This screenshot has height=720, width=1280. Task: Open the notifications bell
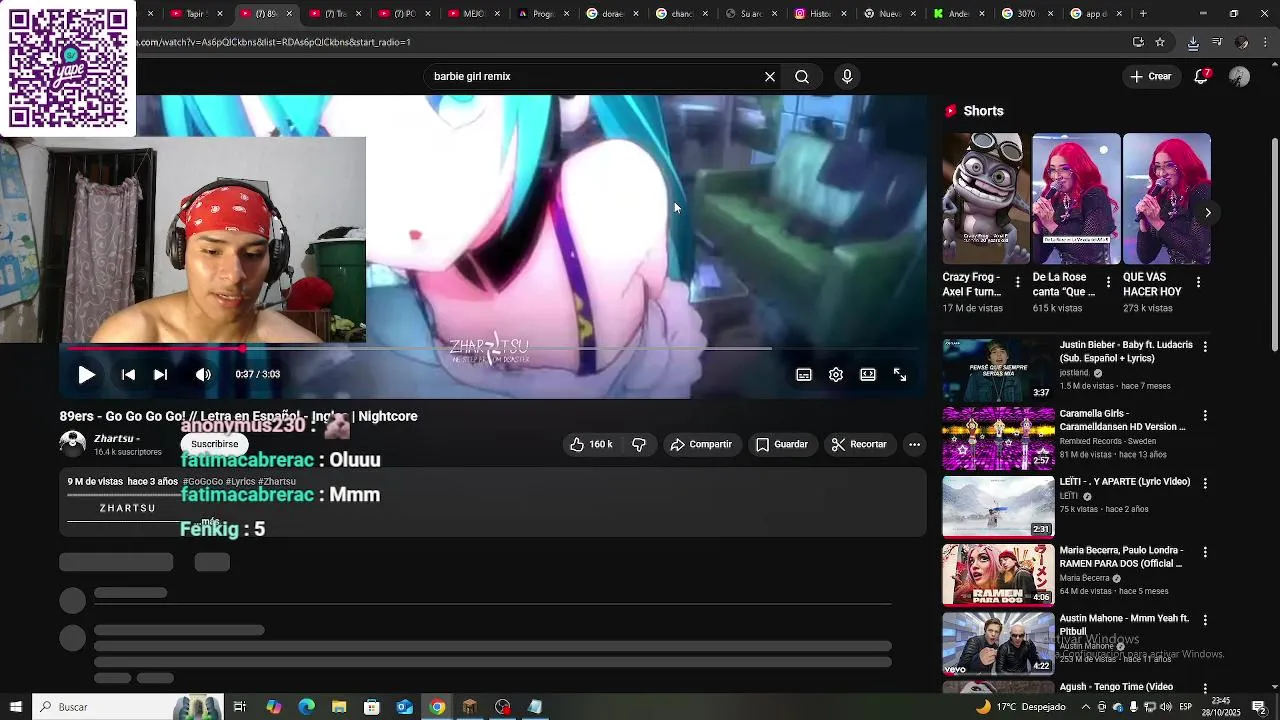coord(1202,76)
